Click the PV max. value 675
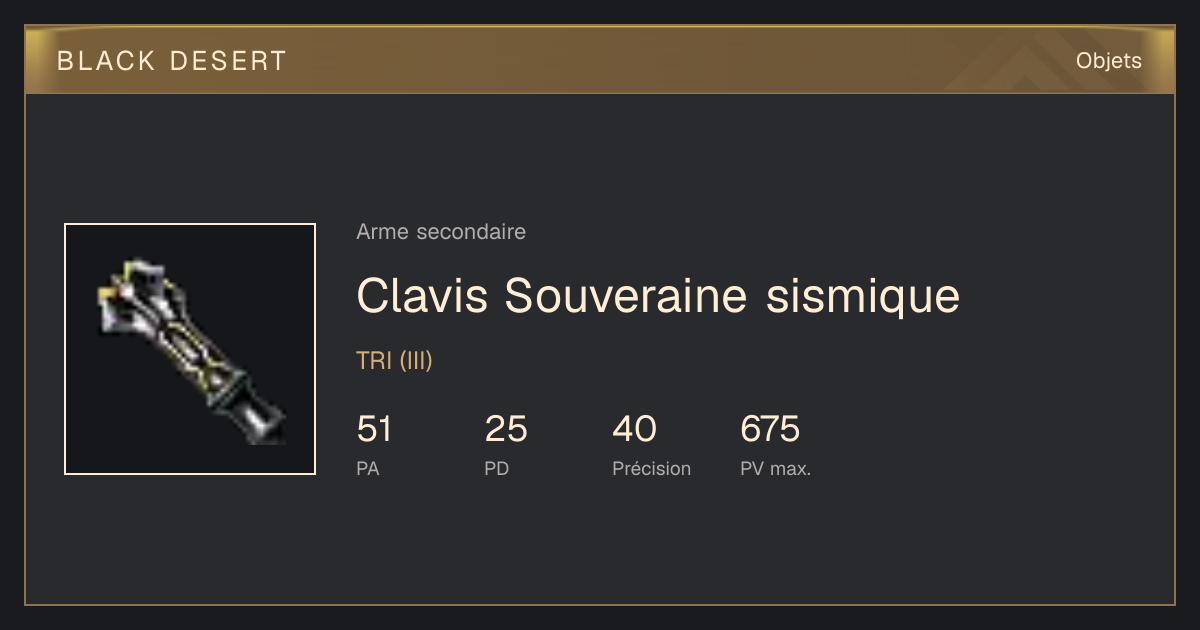Image resolution: width=1200 pixels, height=630 pixels. click(x=770, y=430)
